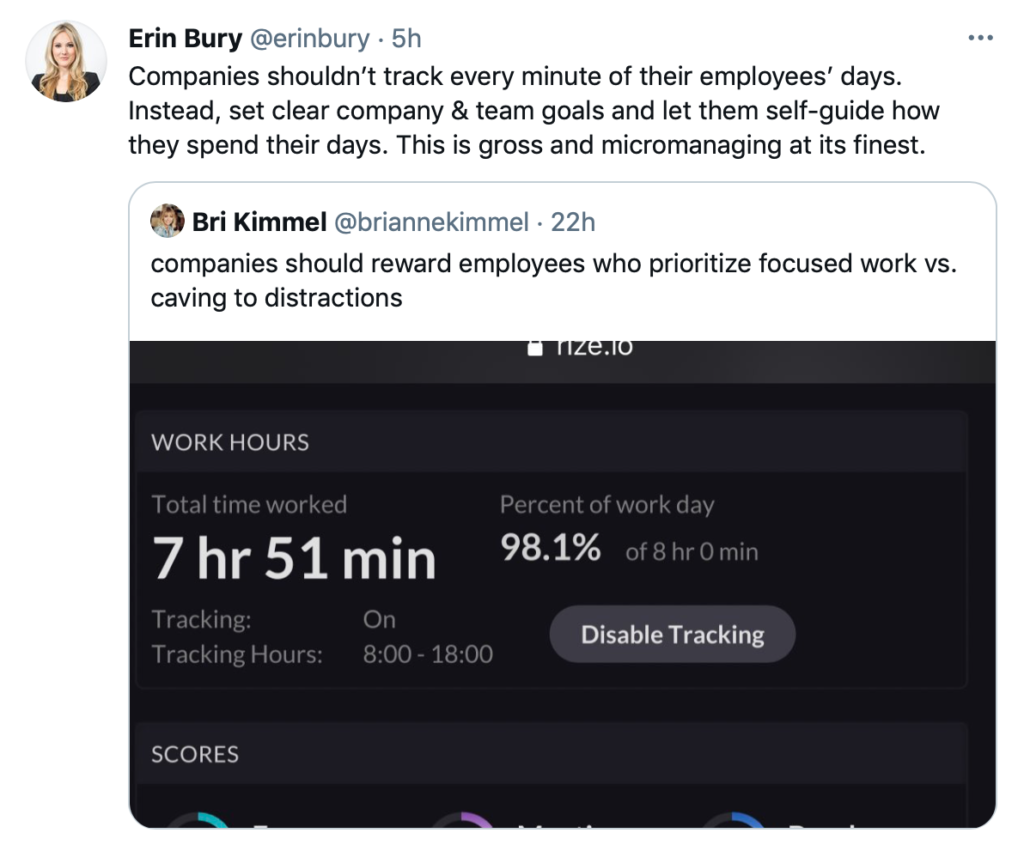Click the 7 hr 51 min total

(294, 558)
